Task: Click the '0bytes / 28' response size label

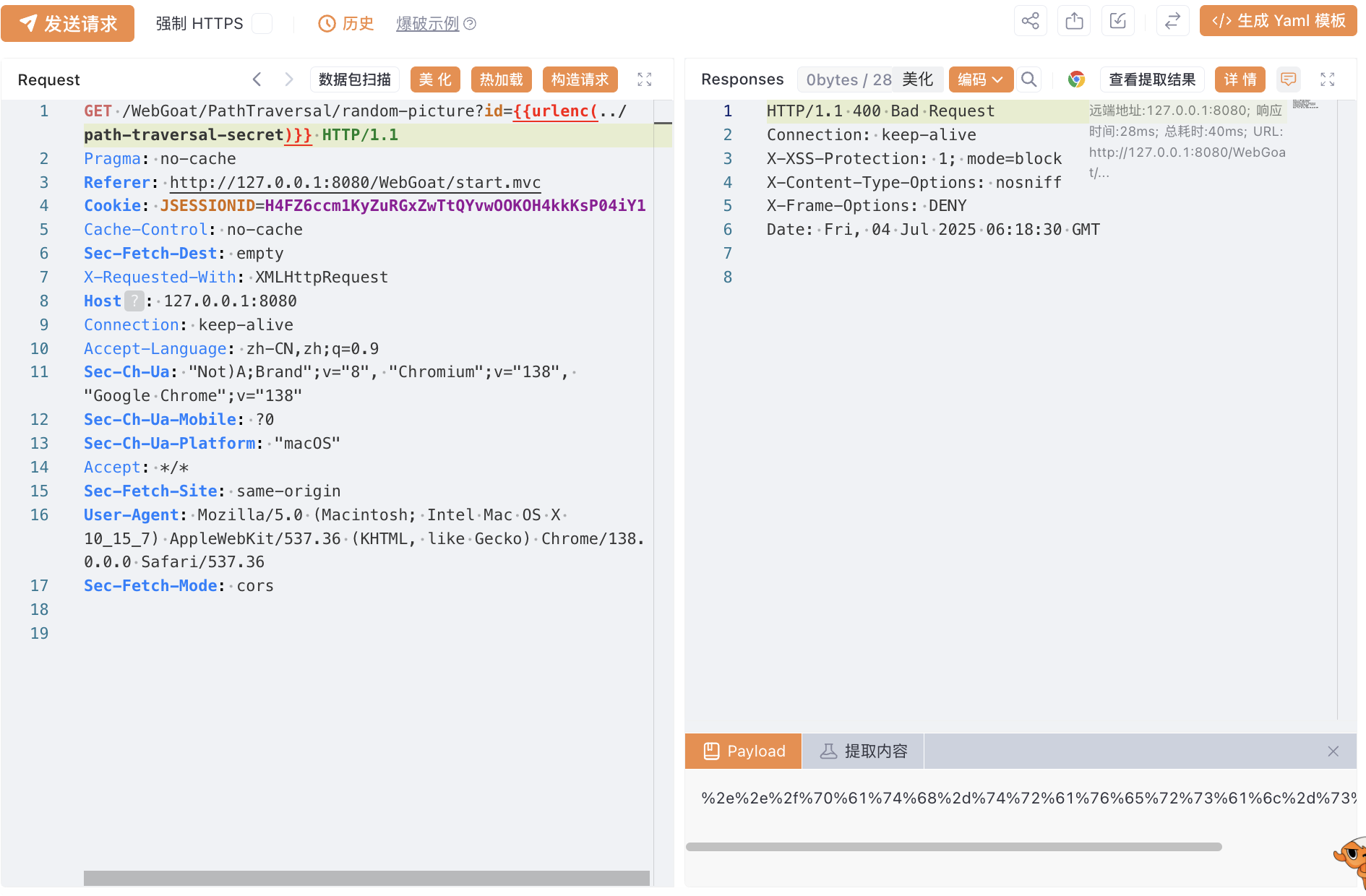Action: (x=849, y=79)
